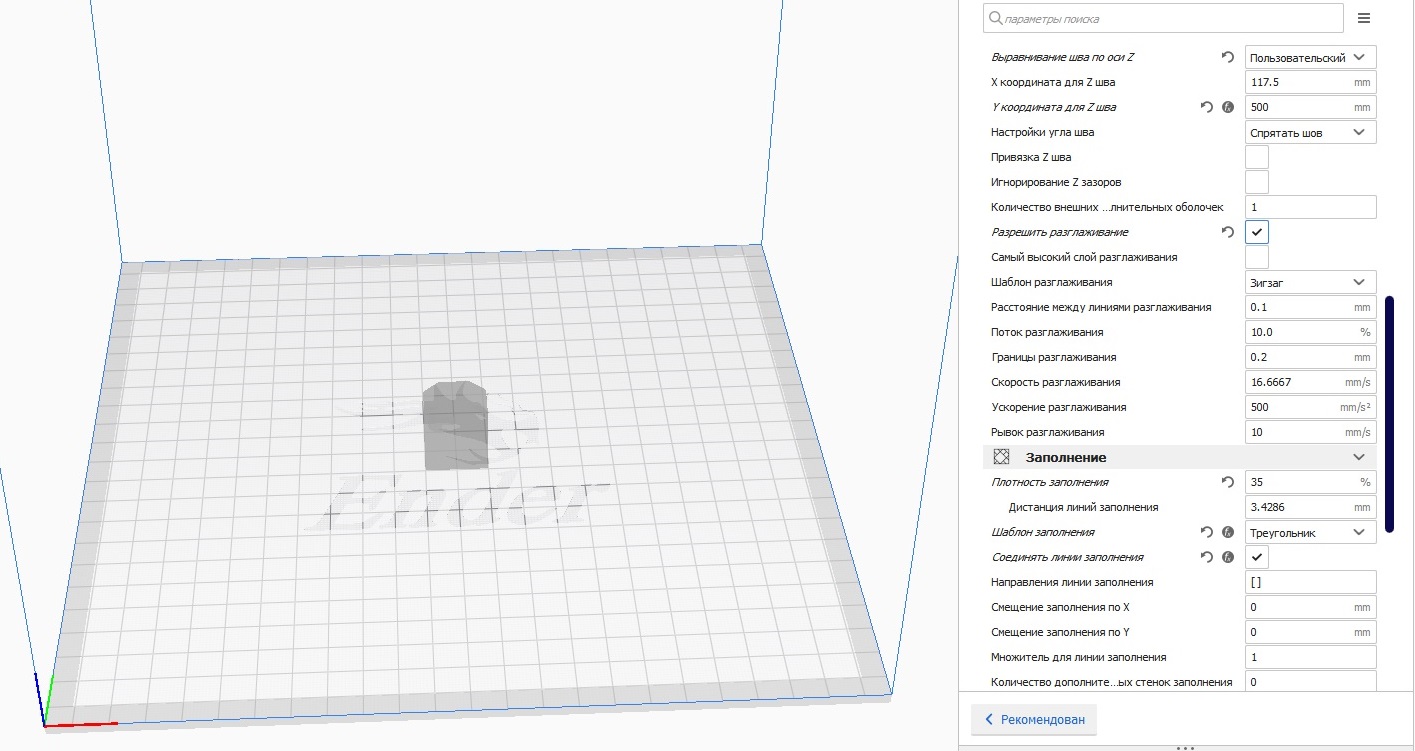Open the settings visibility hamburger menu
Viewport: 1415px width, 751px height.
[1363, 18]
